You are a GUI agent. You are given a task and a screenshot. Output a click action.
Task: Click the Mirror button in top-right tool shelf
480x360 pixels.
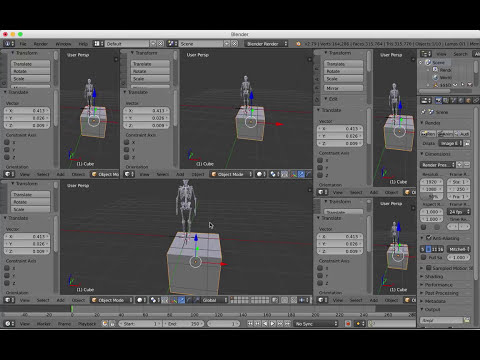click(343, 88)
